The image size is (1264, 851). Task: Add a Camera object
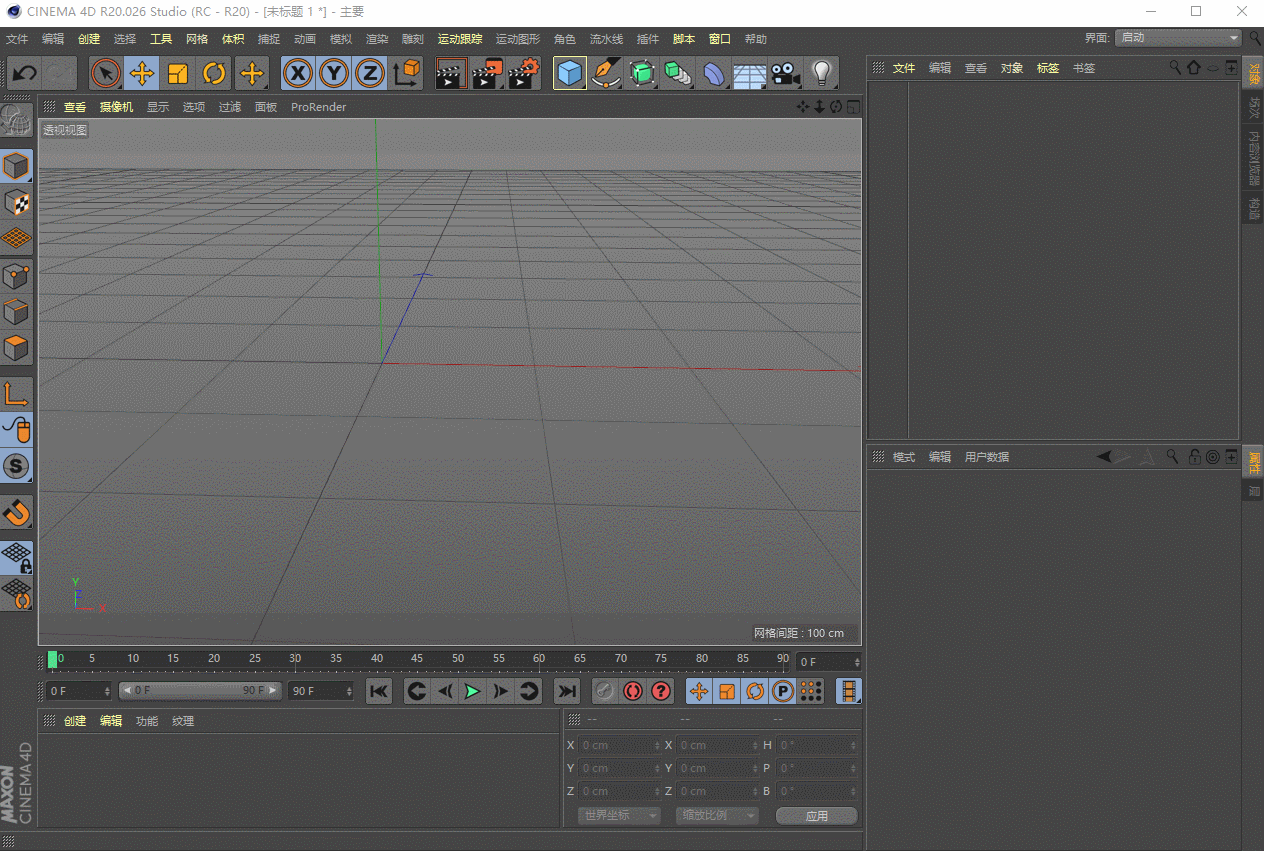click(x=786, y=74)
